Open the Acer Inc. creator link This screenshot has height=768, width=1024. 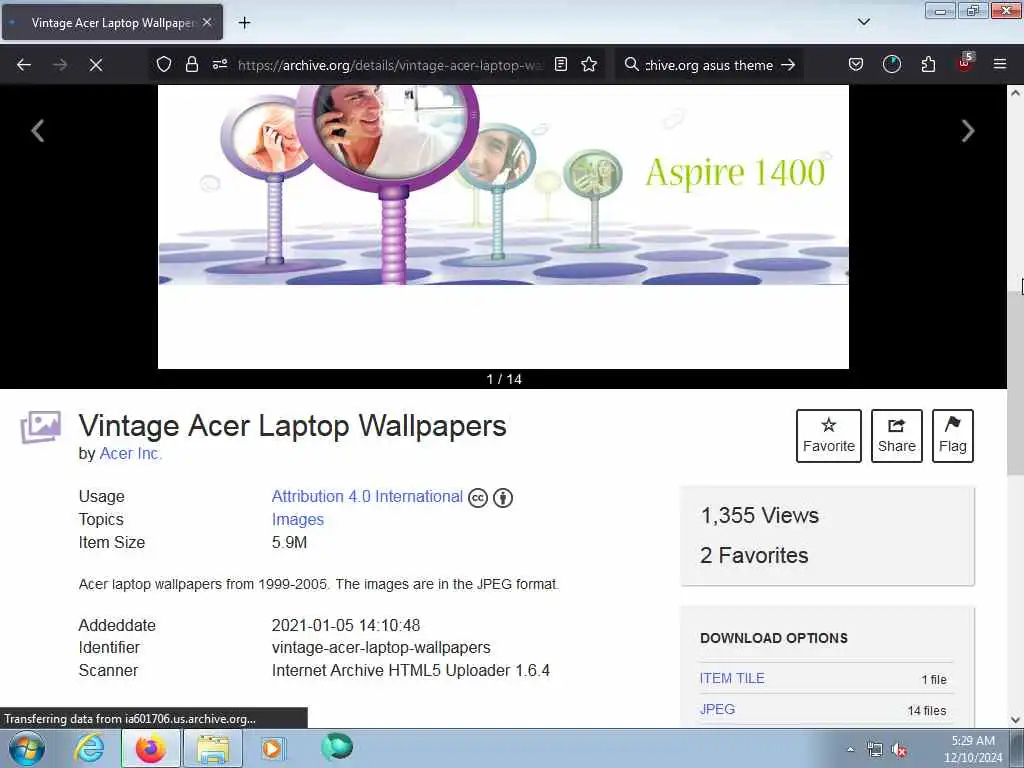click(130, 453)
